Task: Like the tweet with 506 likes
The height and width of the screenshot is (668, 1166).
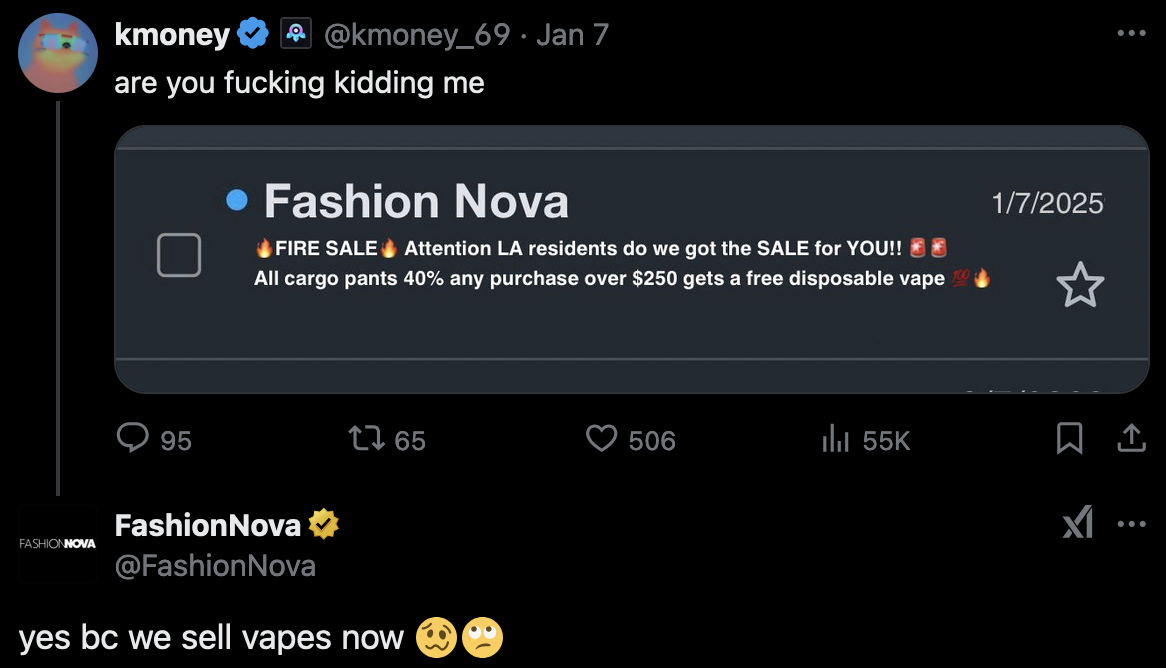Action: click(x=601, y=439)
